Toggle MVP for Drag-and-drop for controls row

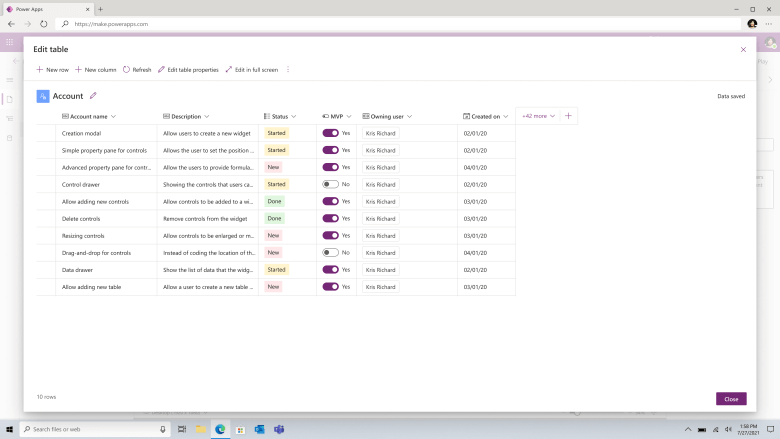click(330, 253)
